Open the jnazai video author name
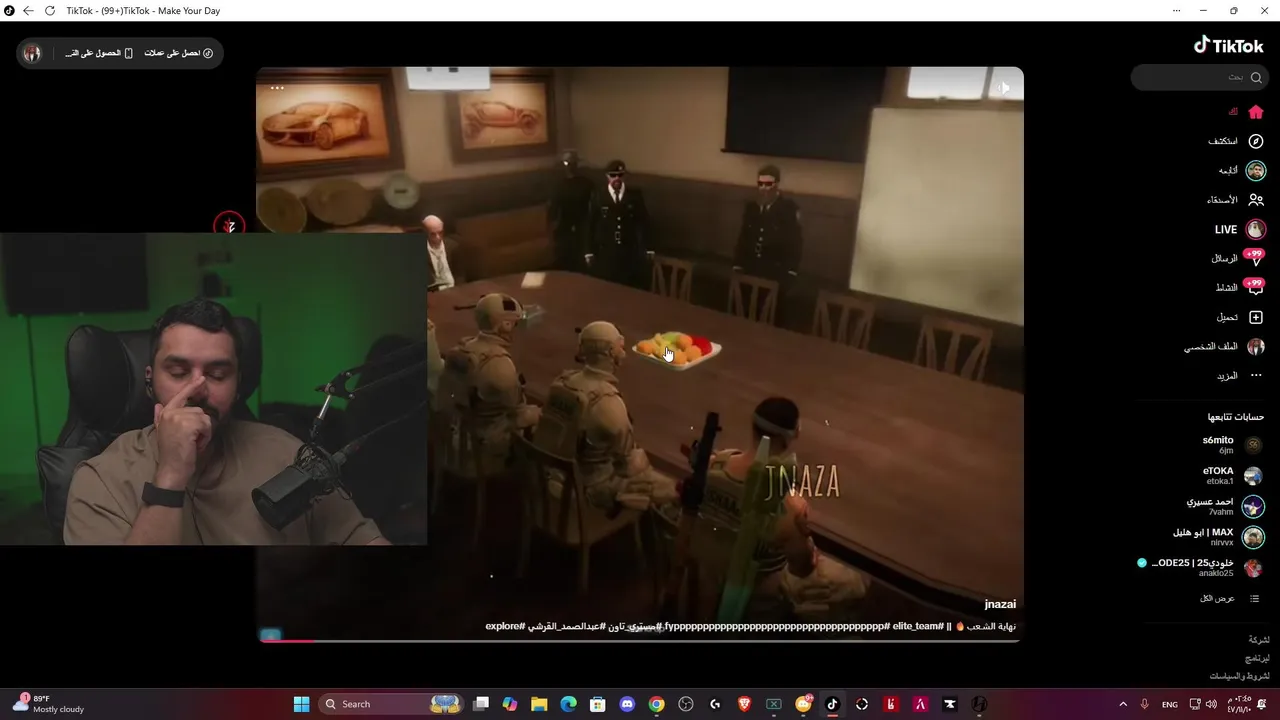1280x720 pixels. pos(1000,604)
